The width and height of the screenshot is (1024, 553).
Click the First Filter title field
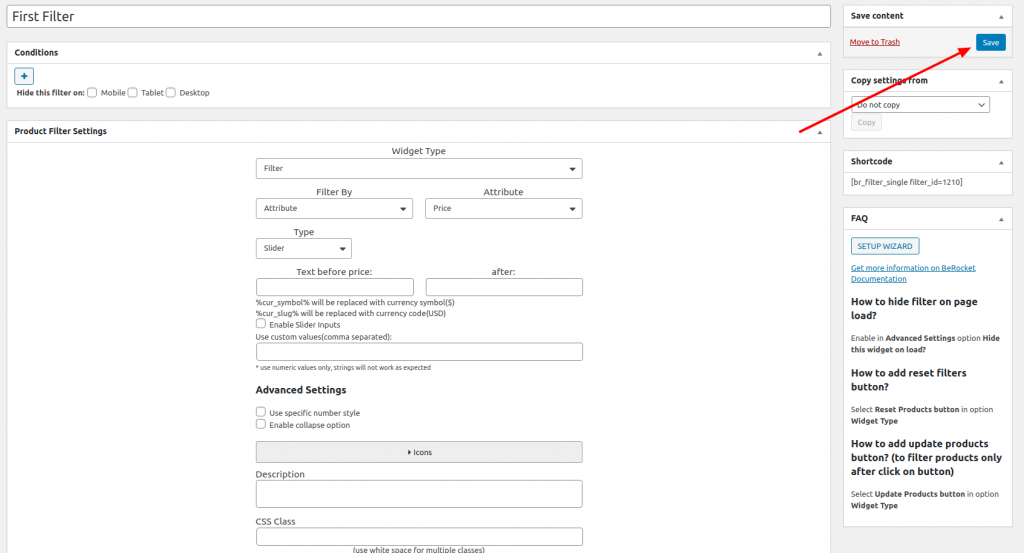[418, 17]
